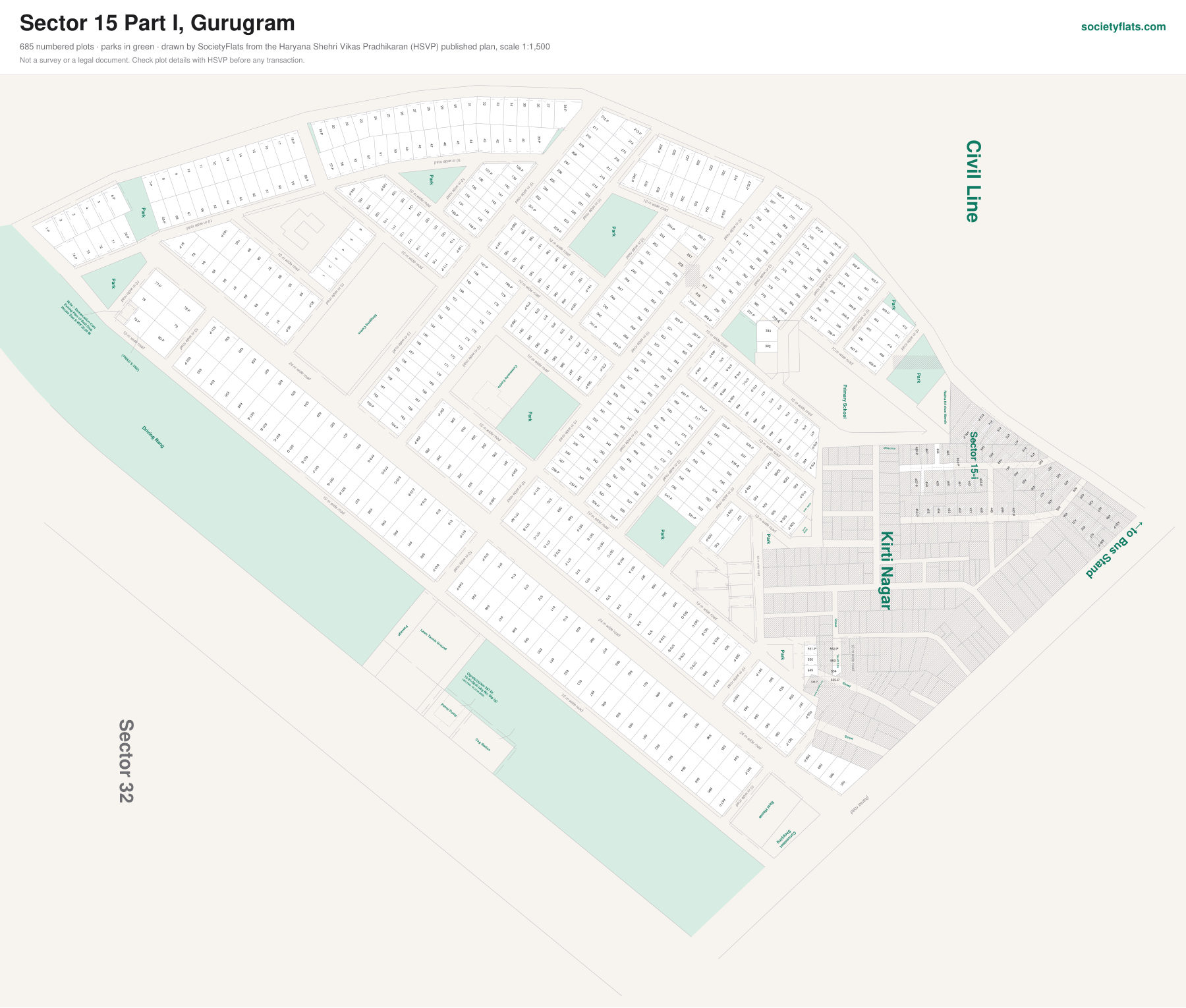Click the 'Sector 15-i' label

(973, 455)
